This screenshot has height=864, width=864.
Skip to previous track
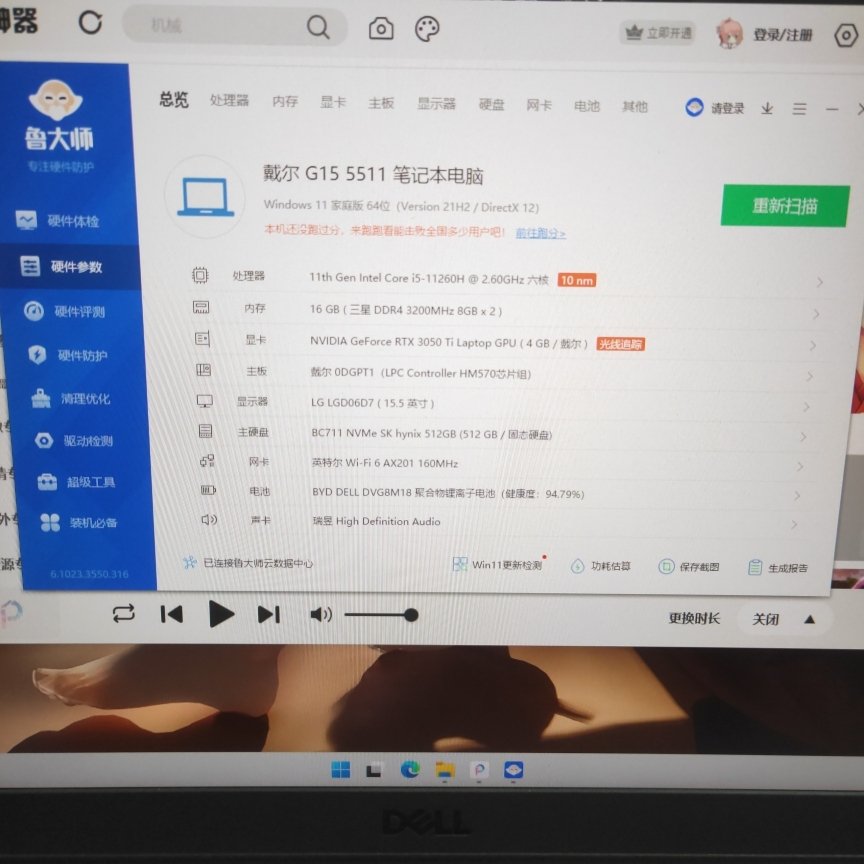pos(172,614)
